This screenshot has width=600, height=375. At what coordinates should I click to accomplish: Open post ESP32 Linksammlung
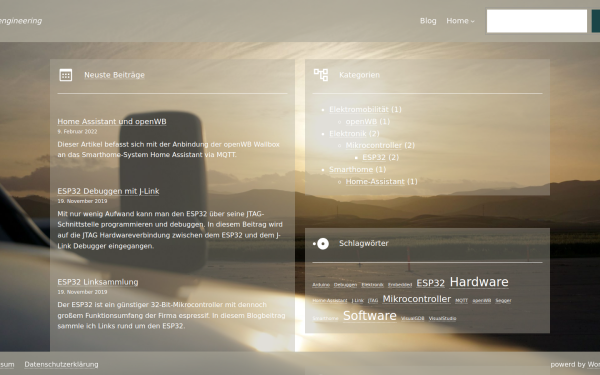point(98,282)
